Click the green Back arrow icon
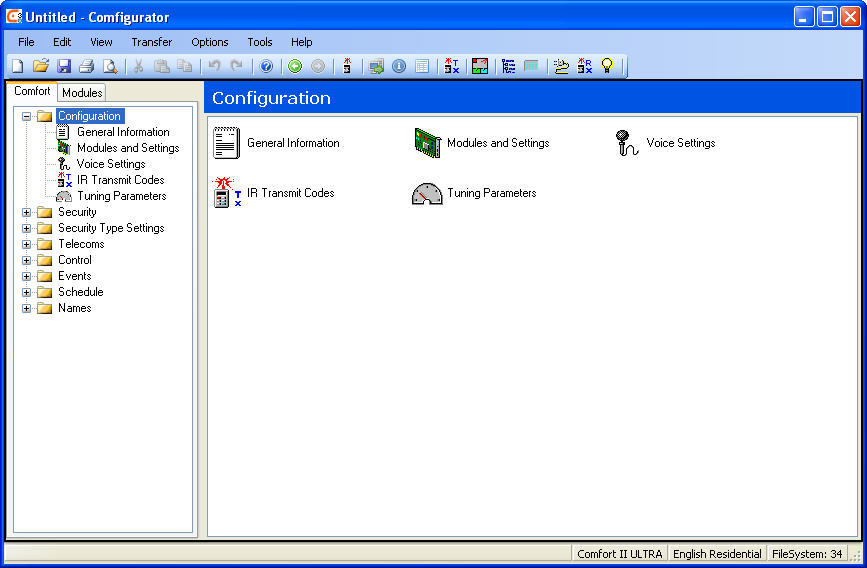867x568 pixels. click(x=295, y=66)
